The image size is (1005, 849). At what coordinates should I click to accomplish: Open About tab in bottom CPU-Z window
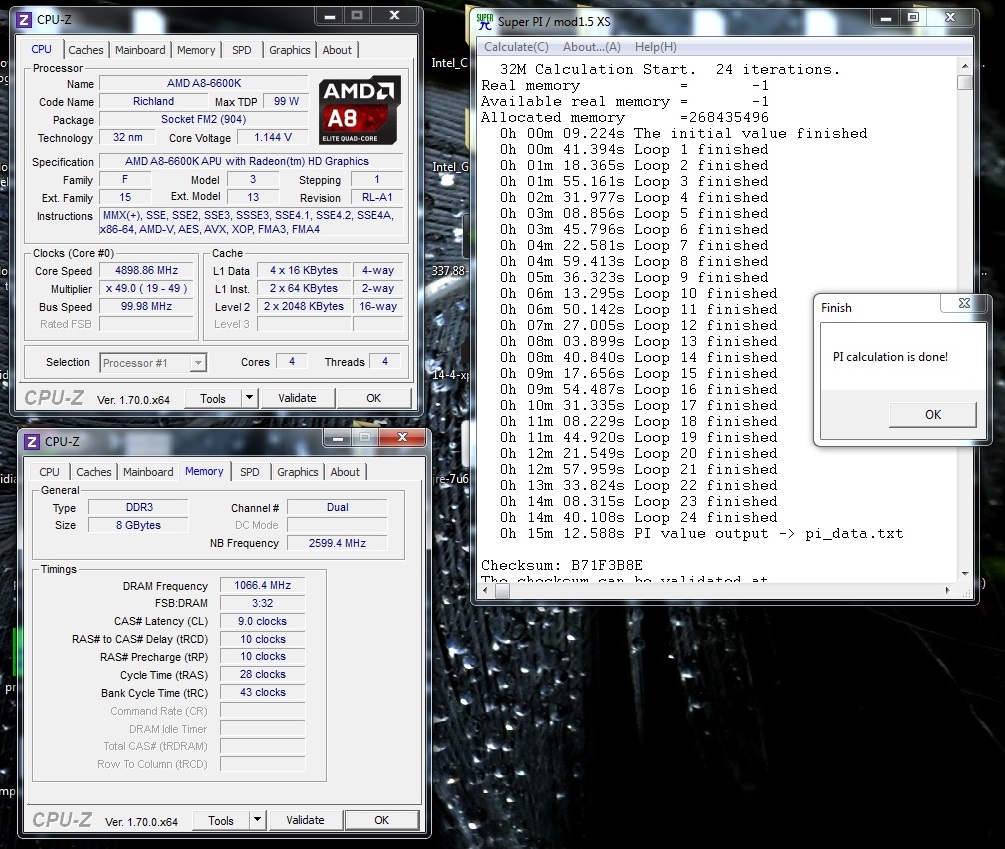(345, 472)
